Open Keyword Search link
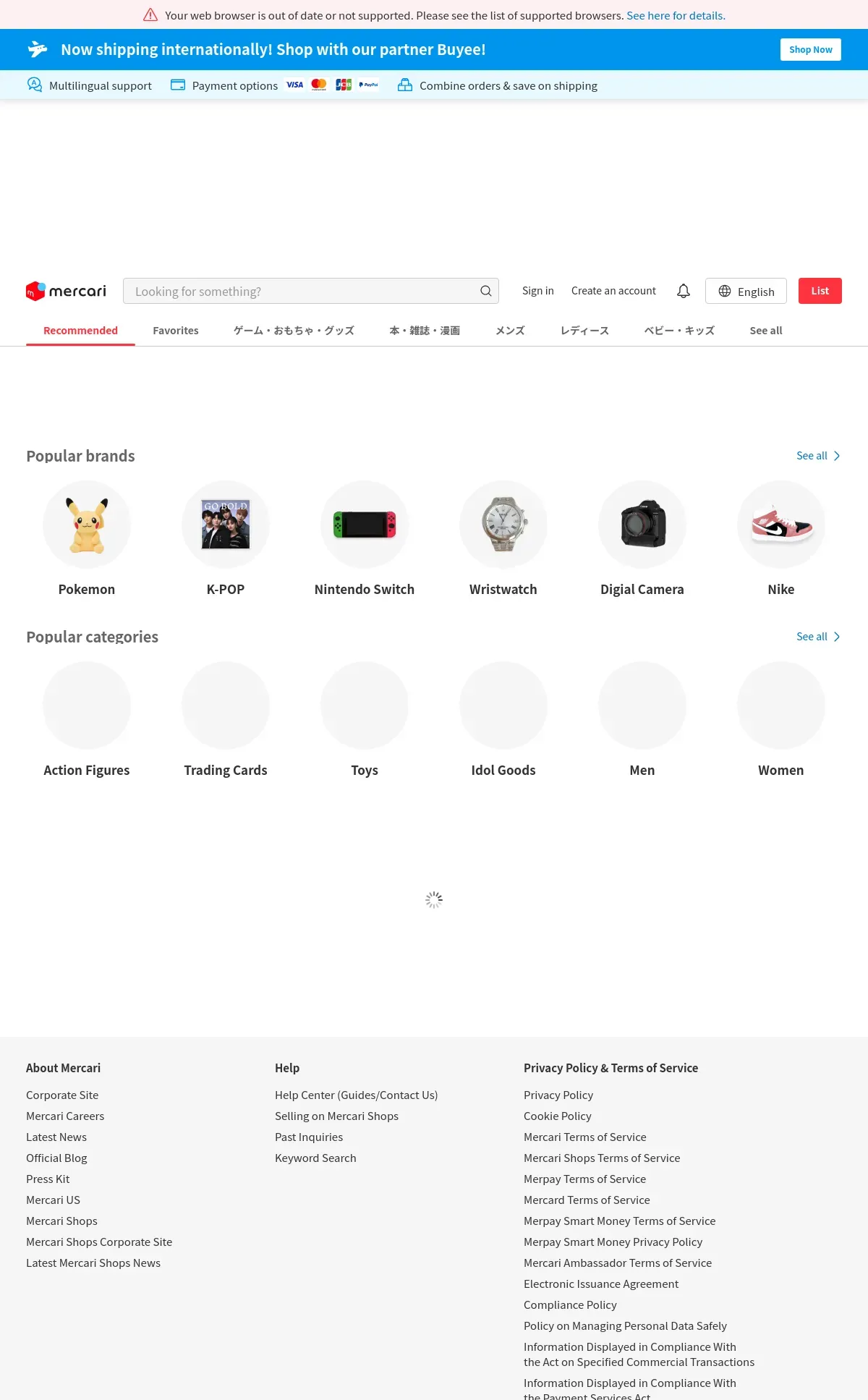Screen dimensions: 868x1400 pyautogui.click(x=315, y=1158)
